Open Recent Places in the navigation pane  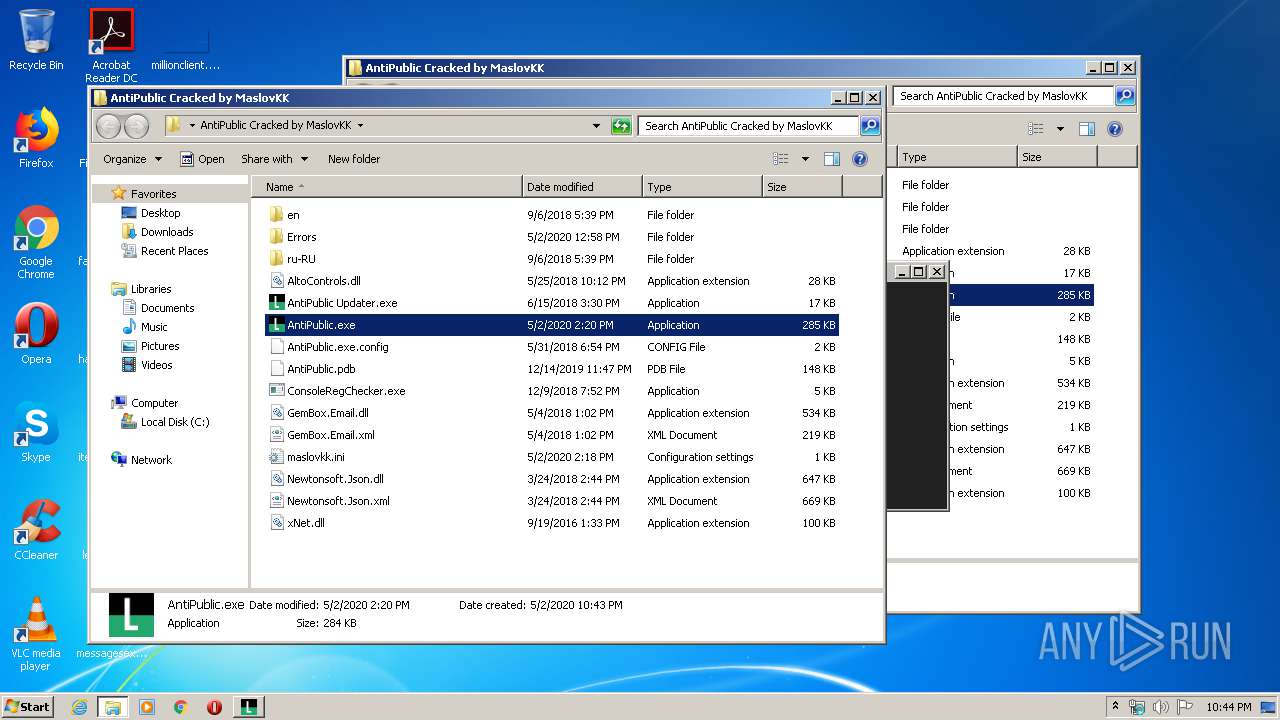point(174,251)
